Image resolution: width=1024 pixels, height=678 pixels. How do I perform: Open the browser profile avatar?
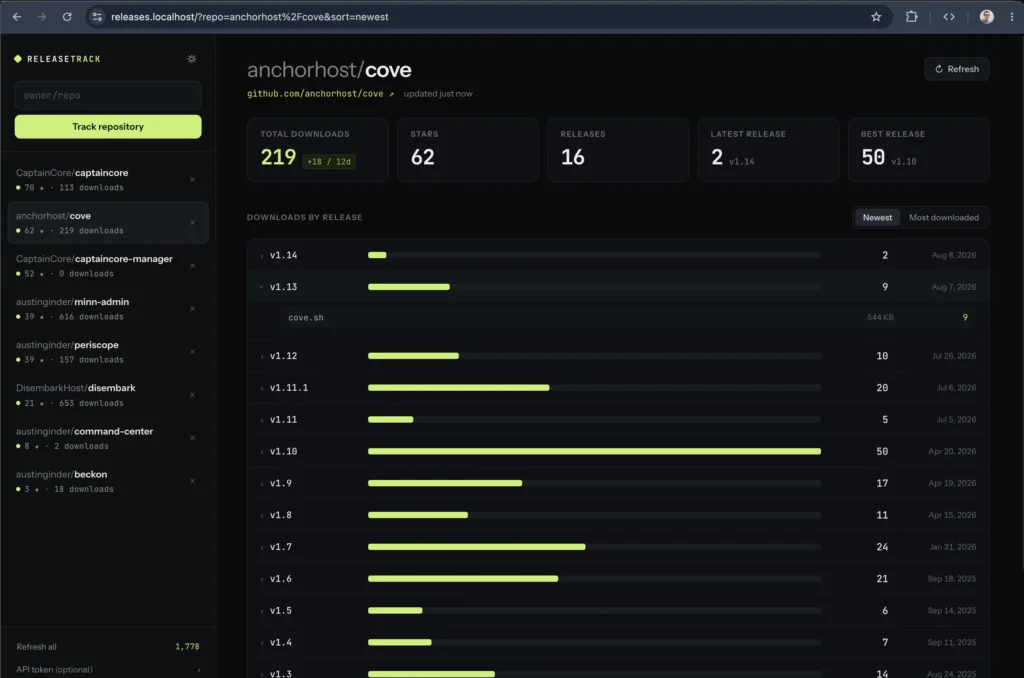(987, 17)
